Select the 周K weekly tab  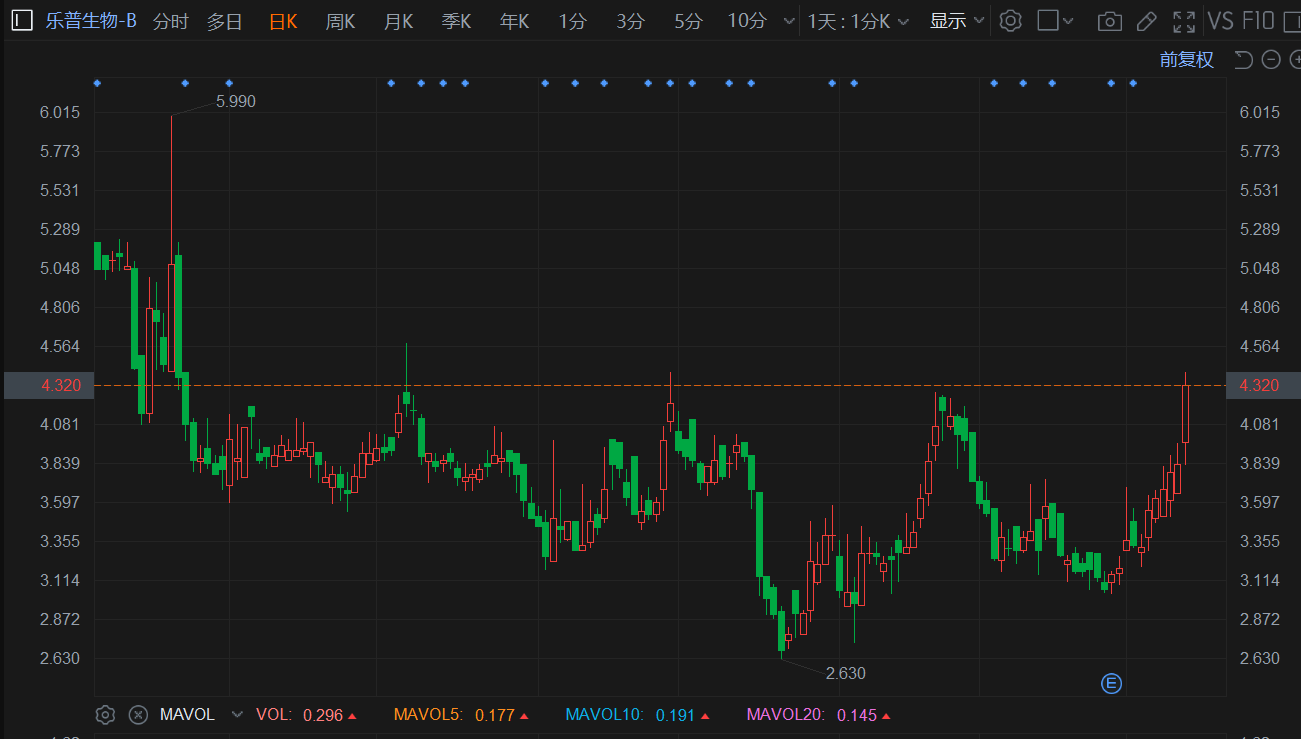point(341,21)
